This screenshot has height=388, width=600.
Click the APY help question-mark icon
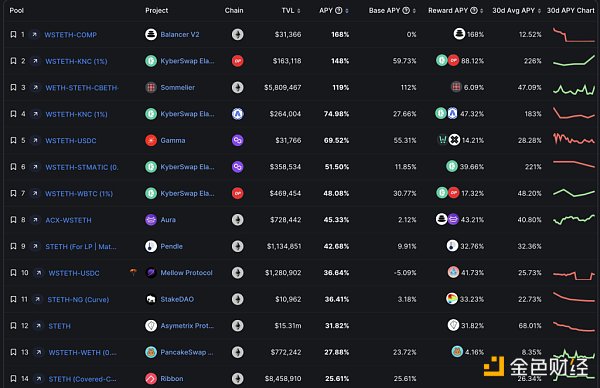[x=339, y=10]
